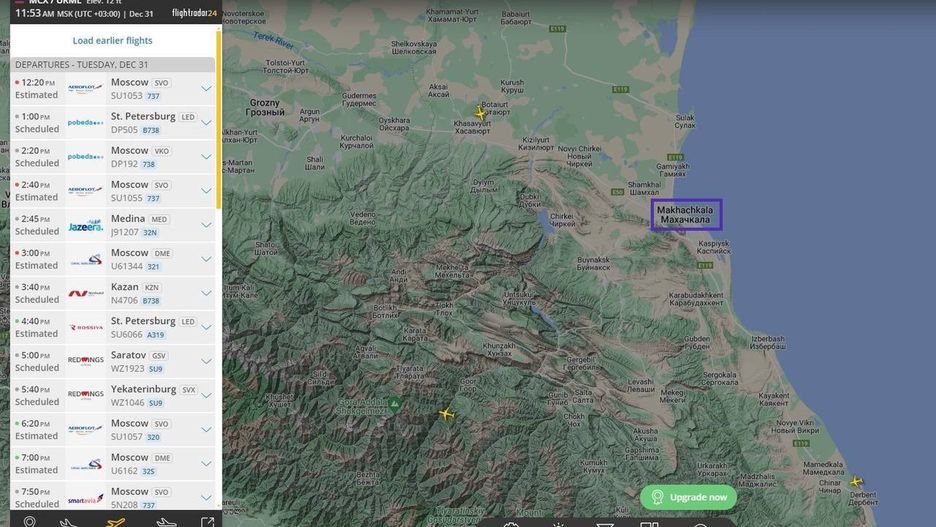Click the A319 aircraft type tag for SU6066
The width and height of the screenshot is (936, 527).
pyautogui.click(x=155, y=335)
